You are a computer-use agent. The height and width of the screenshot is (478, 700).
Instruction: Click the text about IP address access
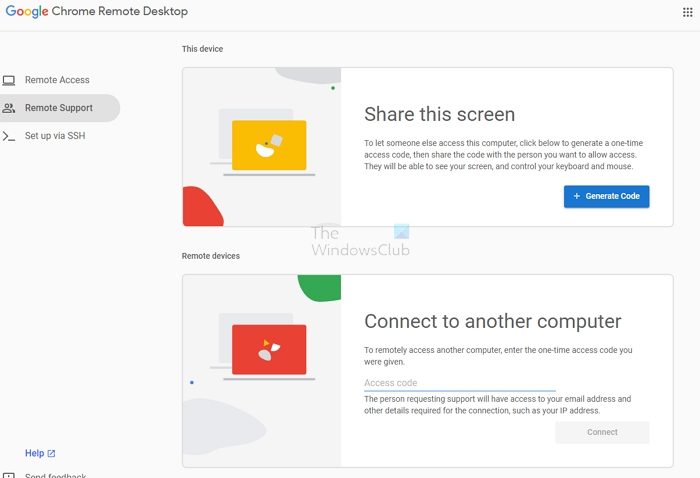point(497,405)
